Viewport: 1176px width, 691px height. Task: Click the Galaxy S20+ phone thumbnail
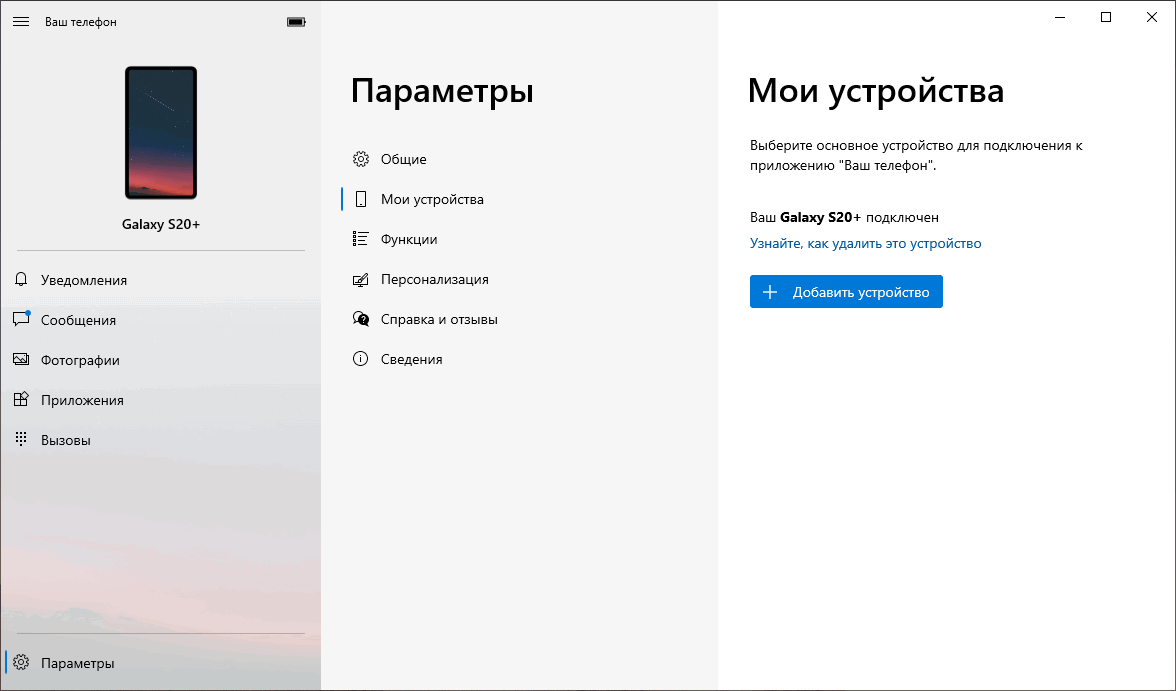tap(160, 131)
